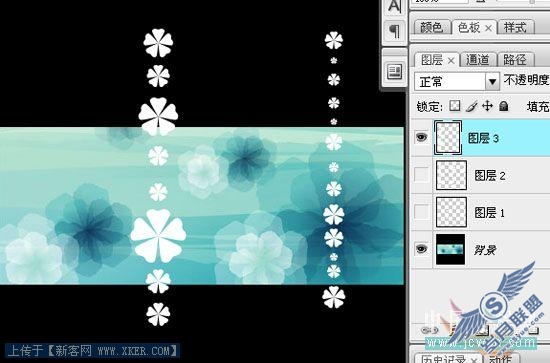Select the 图层 2 layer thumbnail
Screen dimensions: 550x363
coord(451,175)
